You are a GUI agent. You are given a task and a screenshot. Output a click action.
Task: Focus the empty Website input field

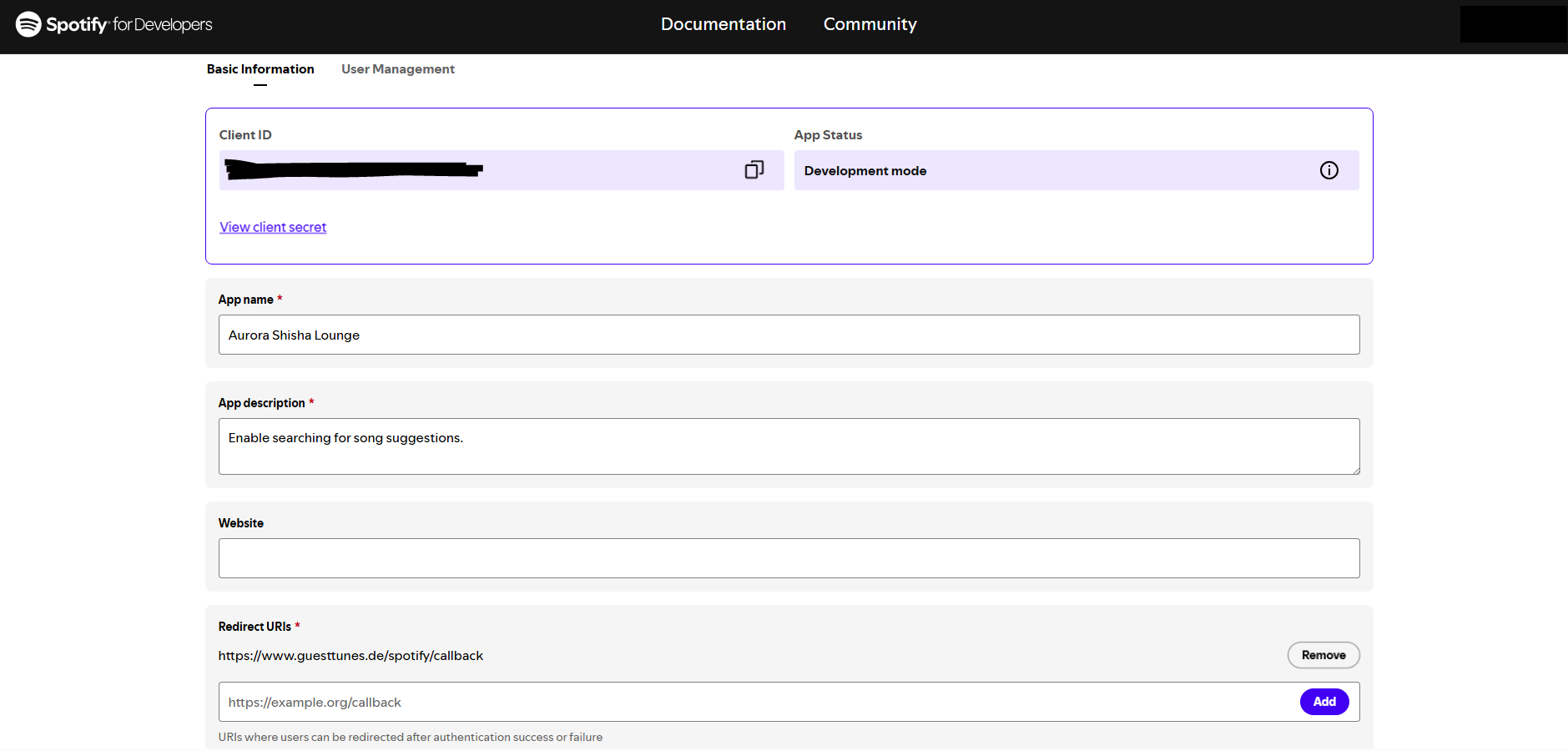tap(789, 558)
